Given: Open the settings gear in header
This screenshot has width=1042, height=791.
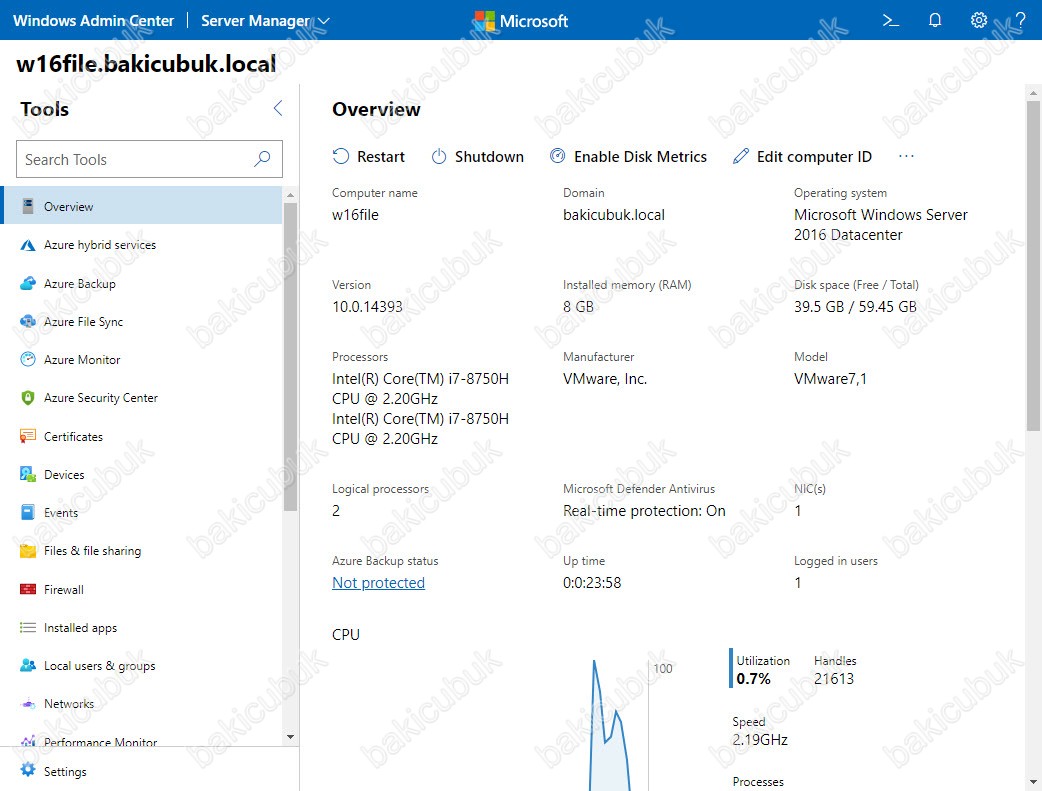Looking at the screenshot, I should [979, 20].
